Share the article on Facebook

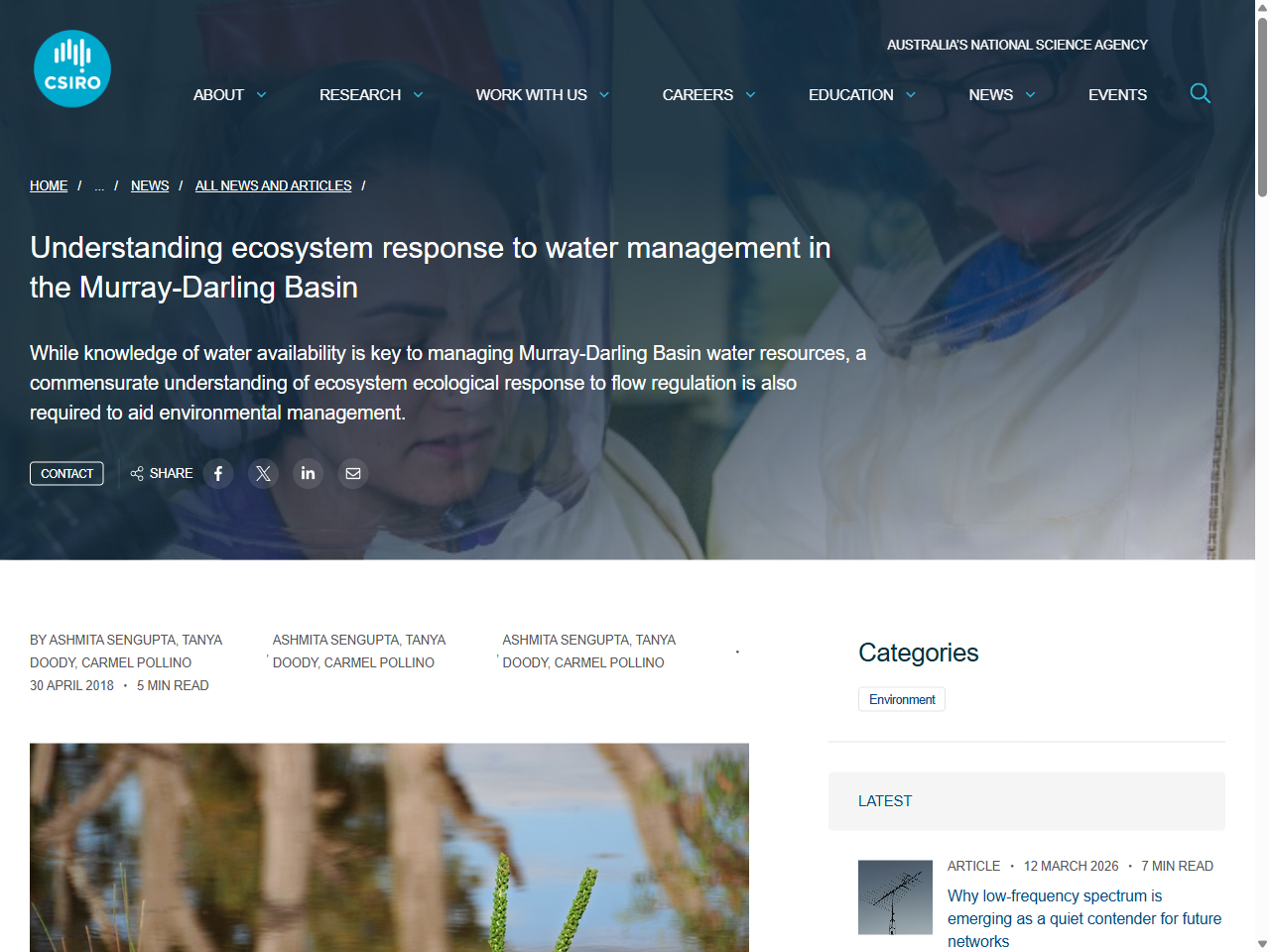(x=218, y=473)
